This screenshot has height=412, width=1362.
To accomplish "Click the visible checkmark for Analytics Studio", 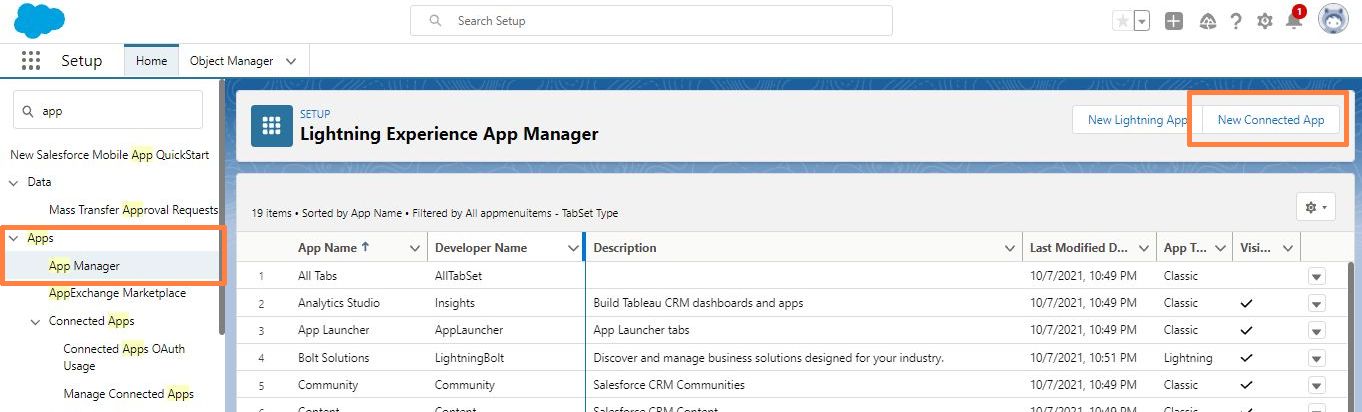I will pyautogui.click(x=1247, y=303).
